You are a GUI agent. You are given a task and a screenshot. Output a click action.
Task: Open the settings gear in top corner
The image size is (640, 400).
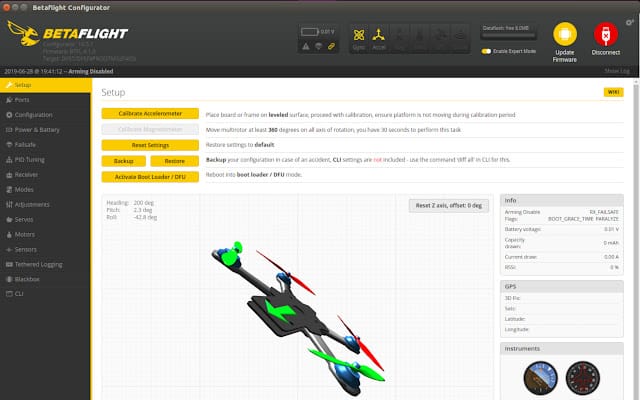(x=630, y=22)
